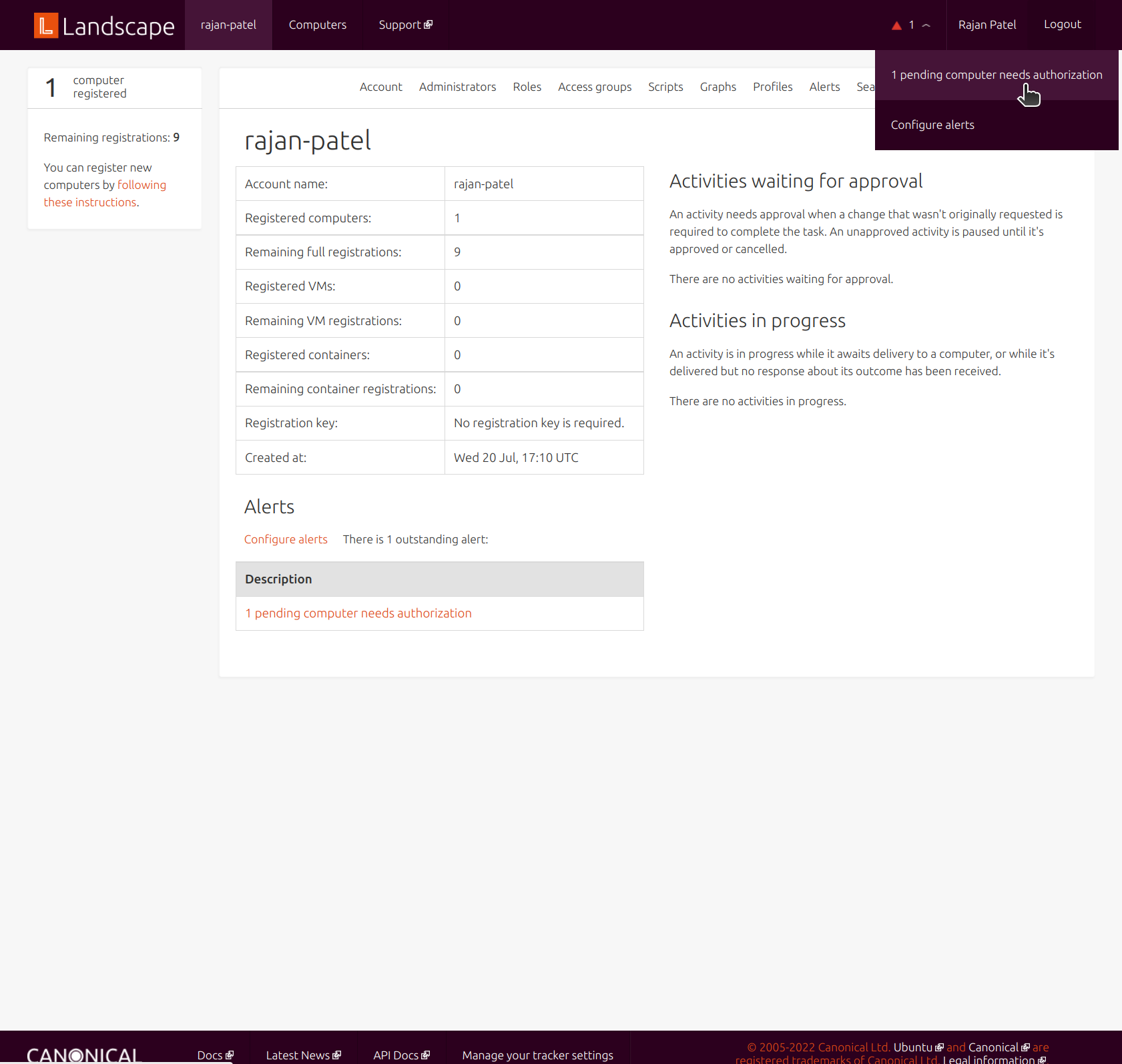This screenshot has height=1064, width=1122.
Task: Switch to the Scripts tab
Action: pyautogui.click(x=665, y=87)
